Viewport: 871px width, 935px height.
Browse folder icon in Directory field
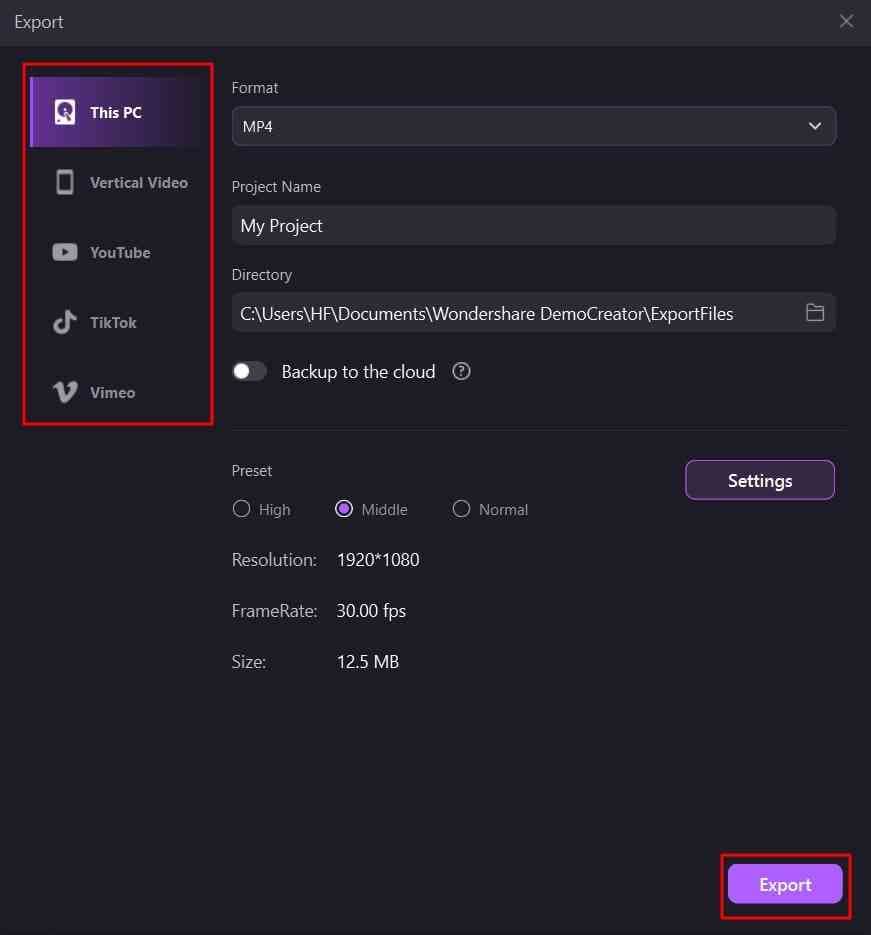coord(814,312)
